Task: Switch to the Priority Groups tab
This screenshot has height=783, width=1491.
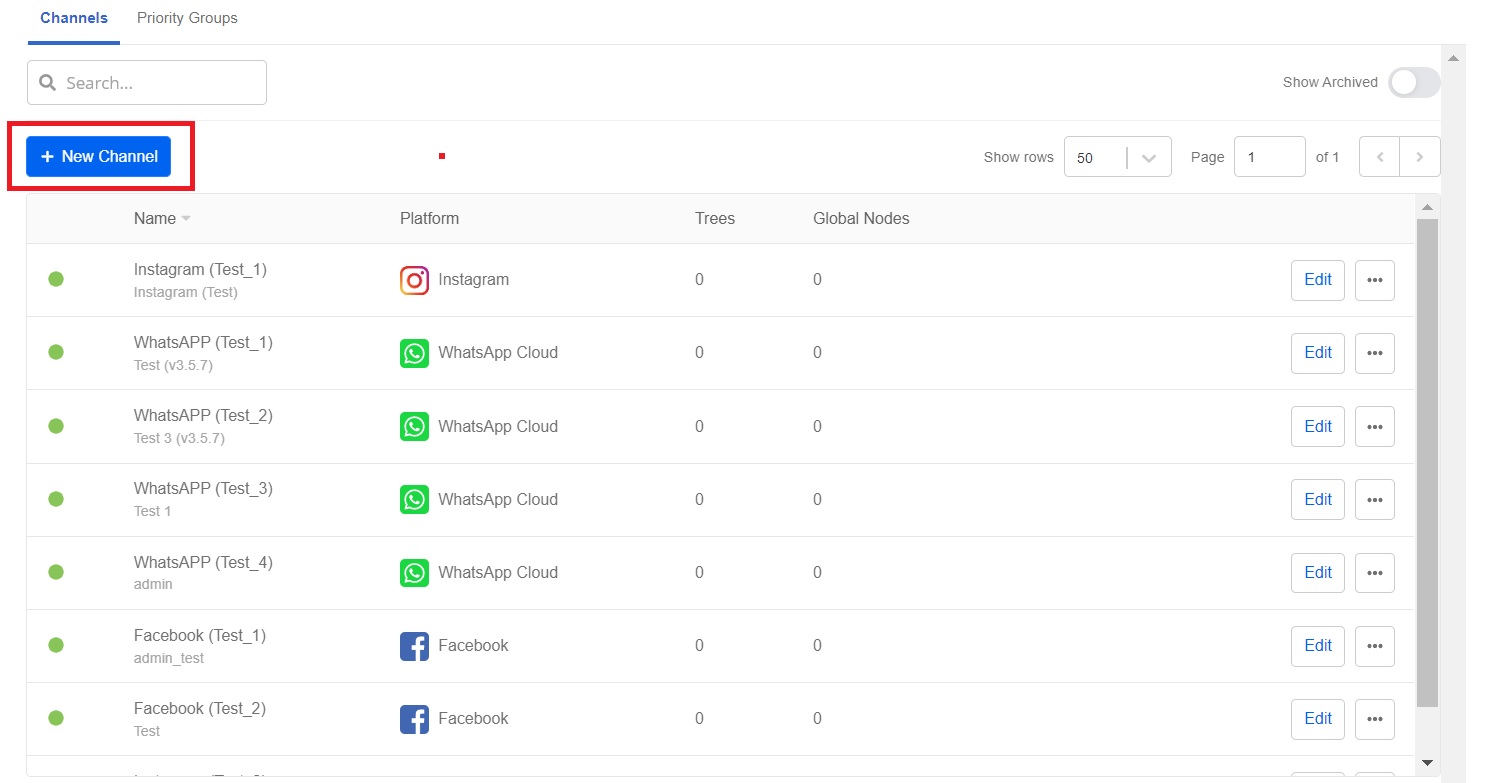Action: pyautogui.click(x=187, y=18)
